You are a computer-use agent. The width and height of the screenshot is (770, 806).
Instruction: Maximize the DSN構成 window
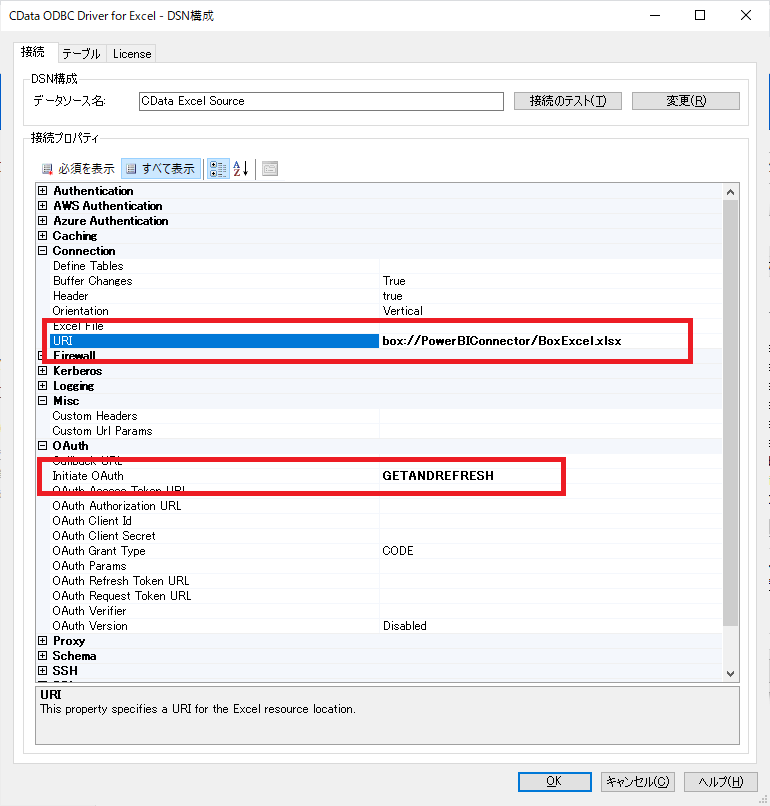(x=700, y=15)
